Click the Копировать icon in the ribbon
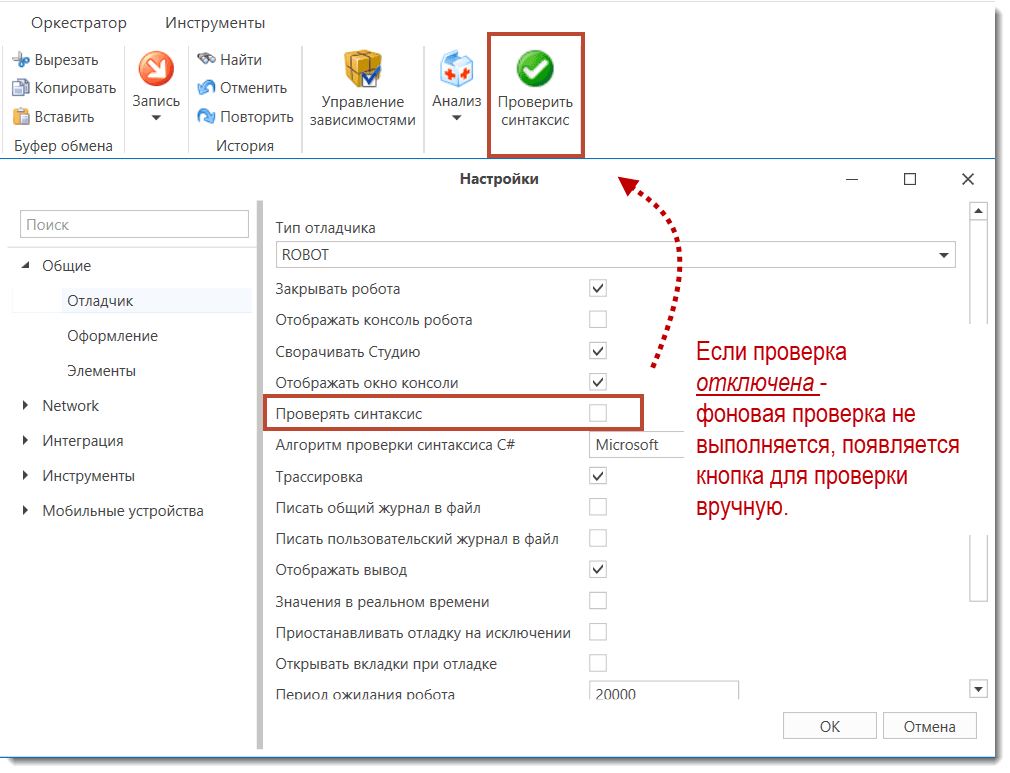 21,88
